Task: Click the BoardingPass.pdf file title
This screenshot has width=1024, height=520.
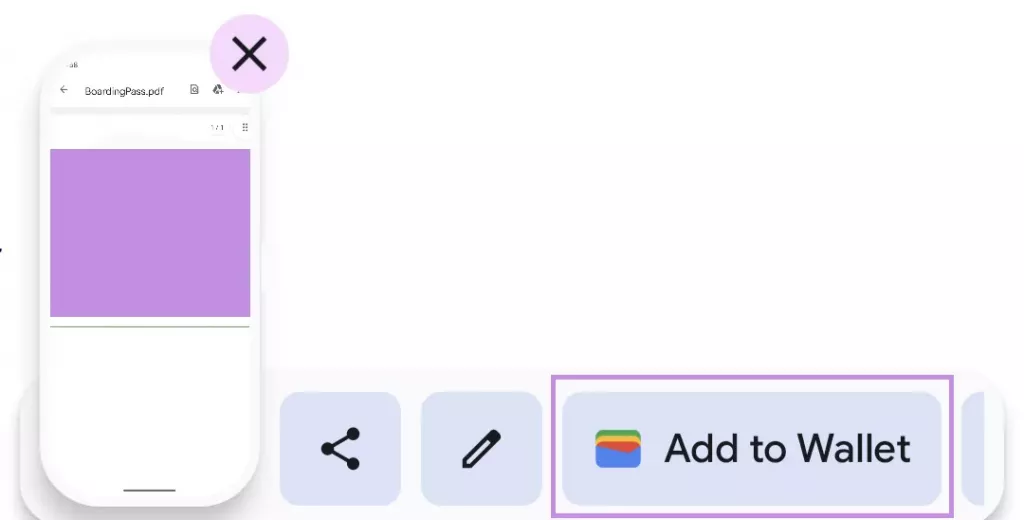Action: [124, 91]
